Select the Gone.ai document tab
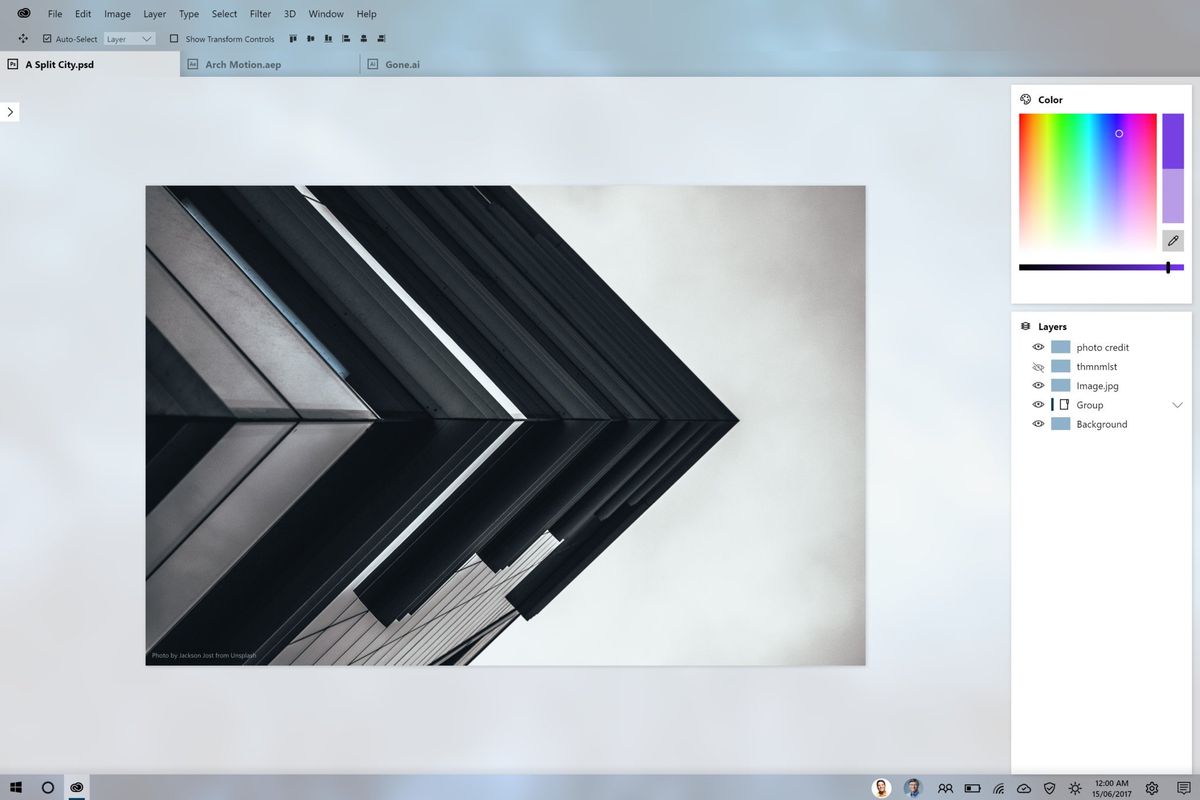The width and height of the screenshot is (1200, 800). point(401,63)
